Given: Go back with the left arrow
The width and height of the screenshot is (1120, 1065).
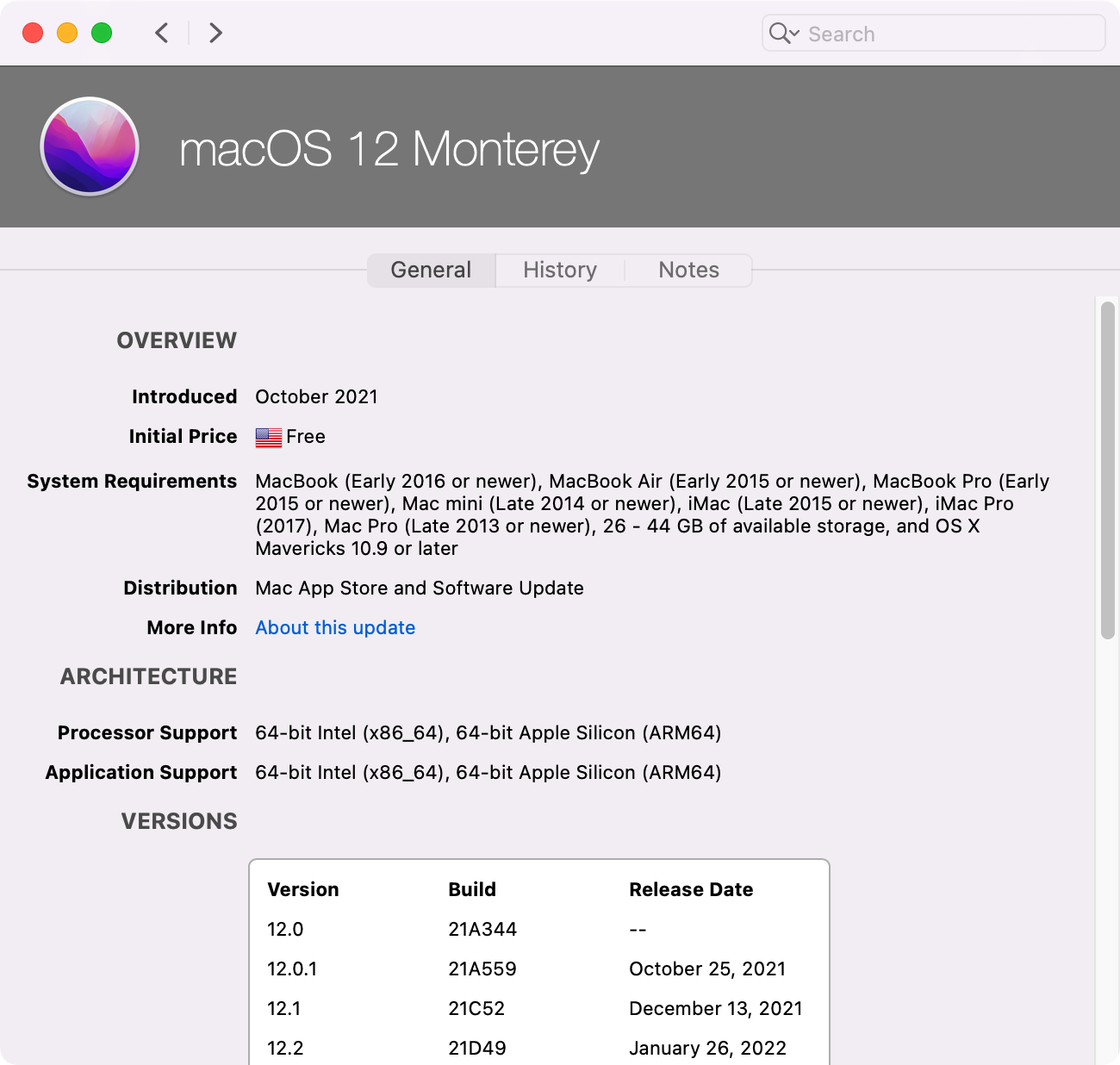Looking at the screenshot, I should (x=161, y=33).
